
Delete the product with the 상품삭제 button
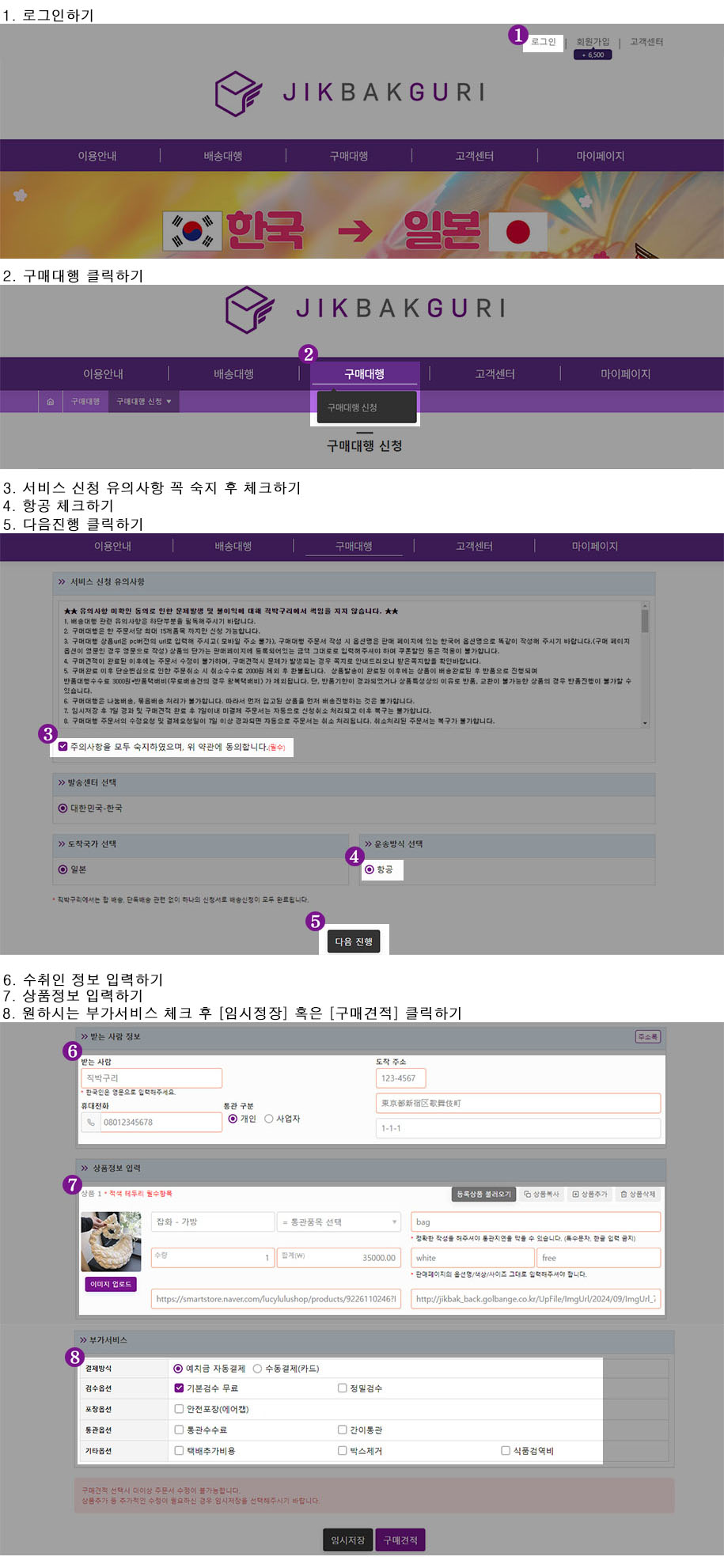[638, 1194]
